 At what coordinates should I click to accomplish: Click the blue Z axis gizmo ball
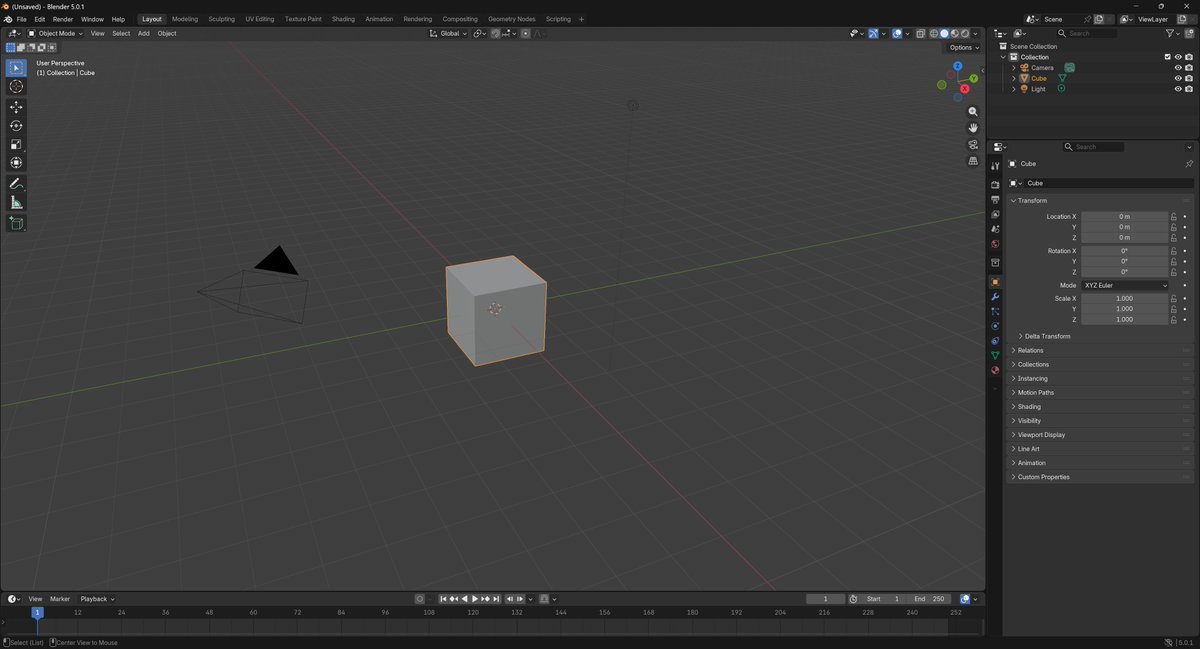[958, 66]
